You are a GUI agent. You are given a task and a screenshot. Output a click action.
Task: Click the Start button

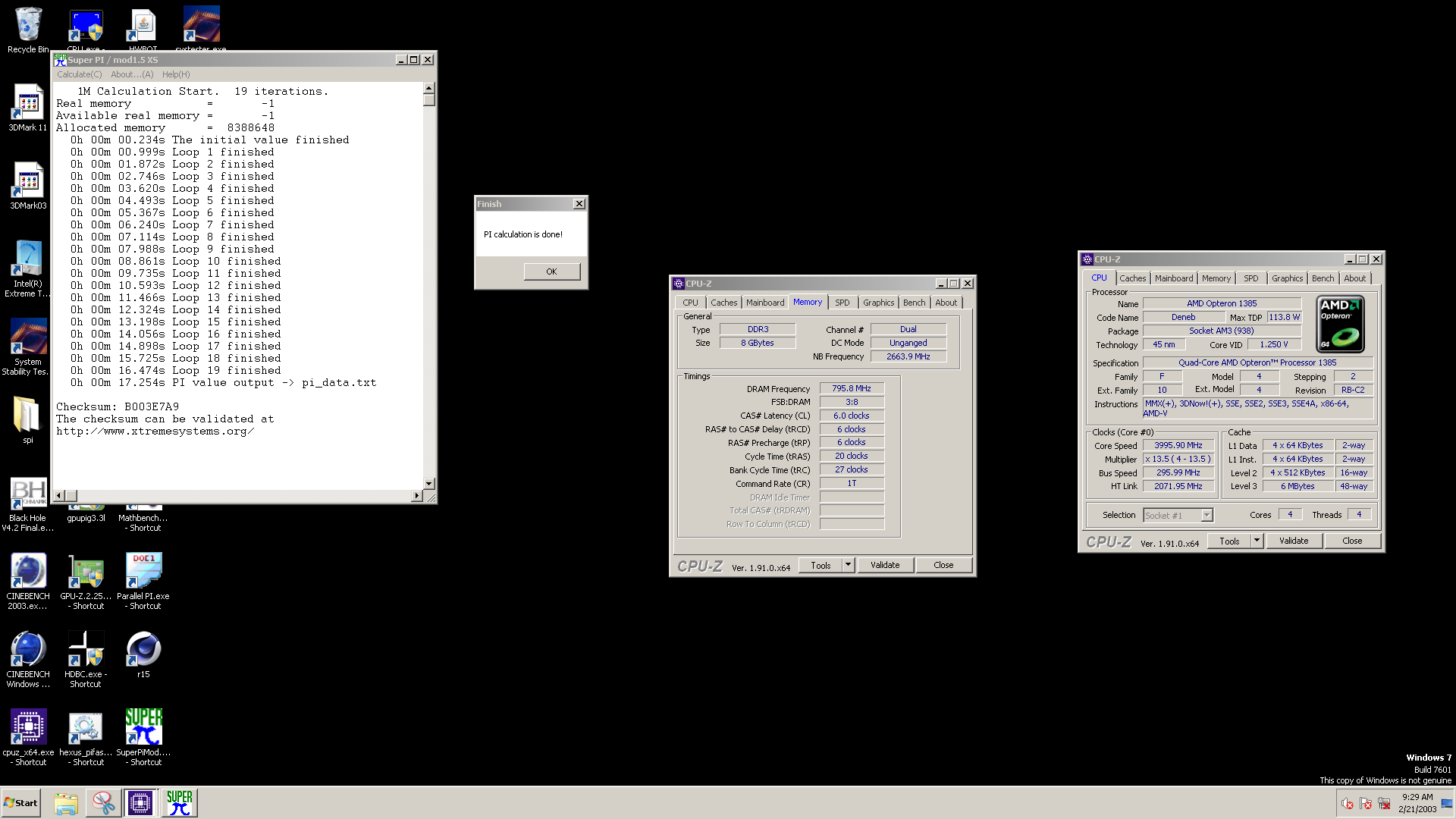point(21,803)
